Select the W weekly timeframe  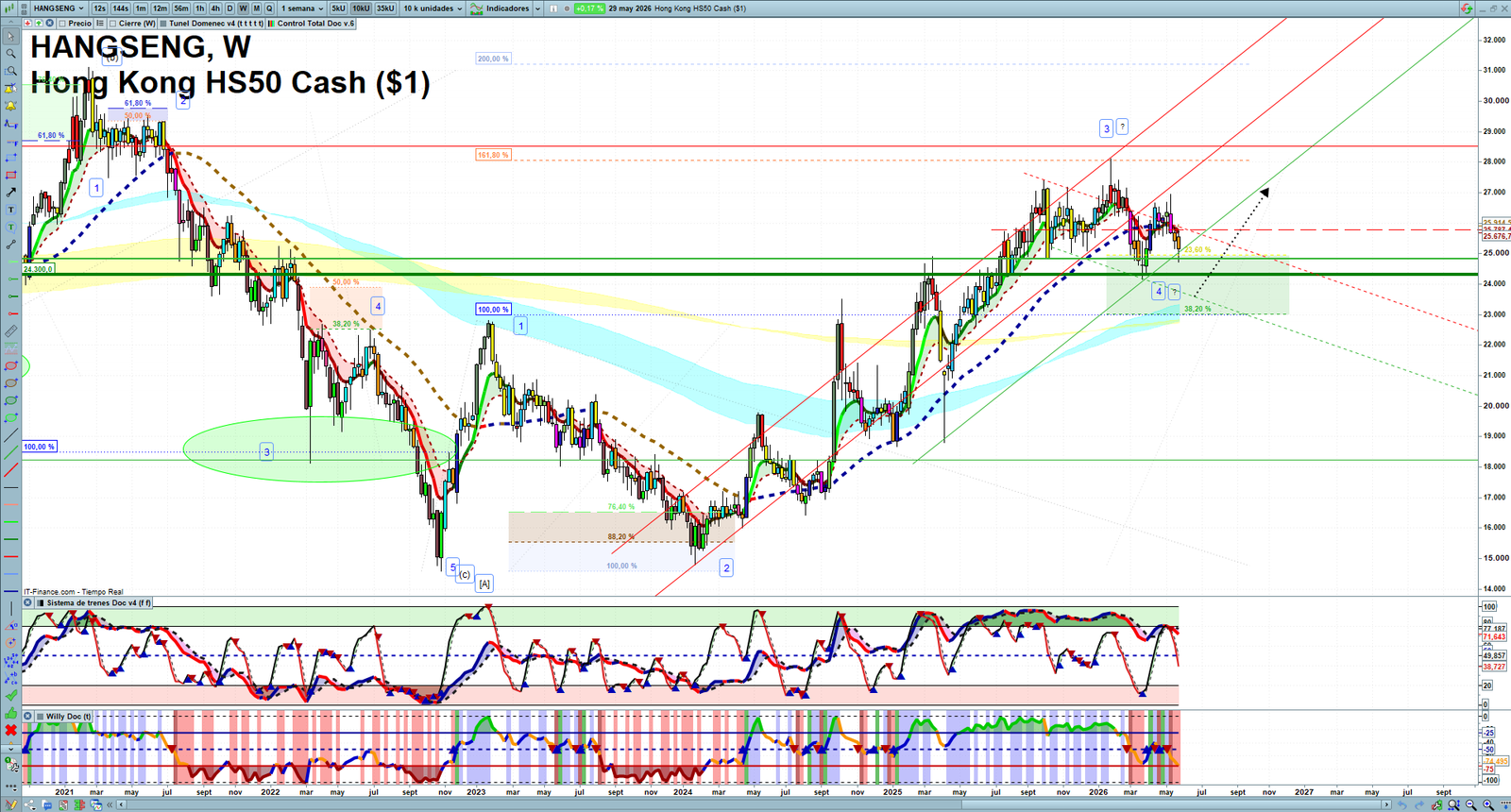(243, 8)
